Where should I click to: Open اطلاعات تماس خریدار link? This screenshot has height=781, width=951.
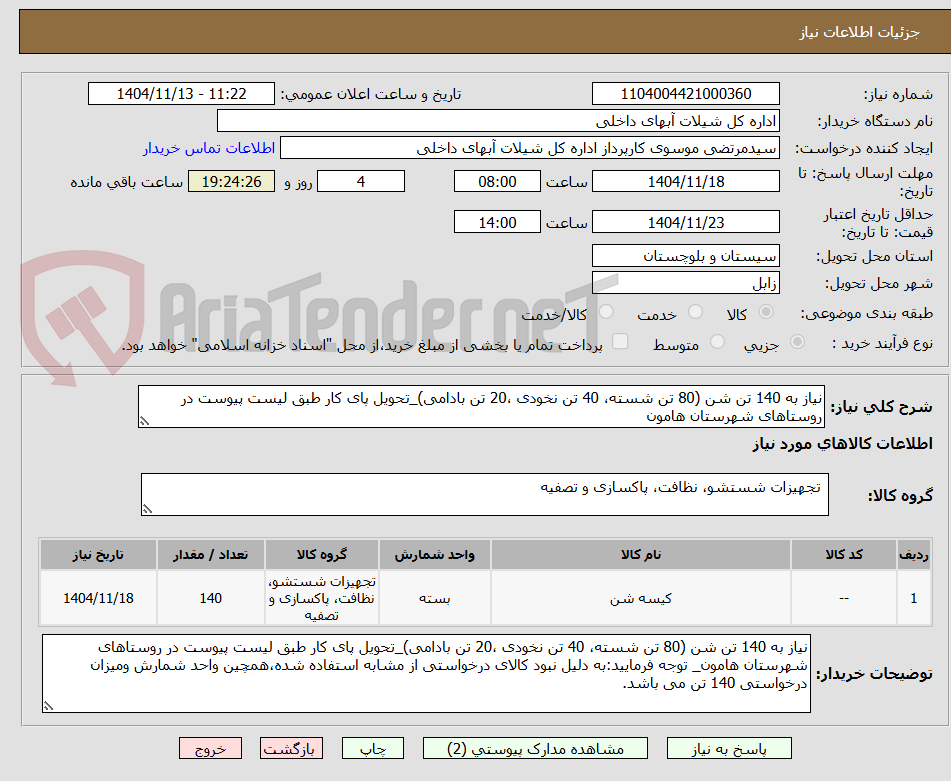click(209, 149)
